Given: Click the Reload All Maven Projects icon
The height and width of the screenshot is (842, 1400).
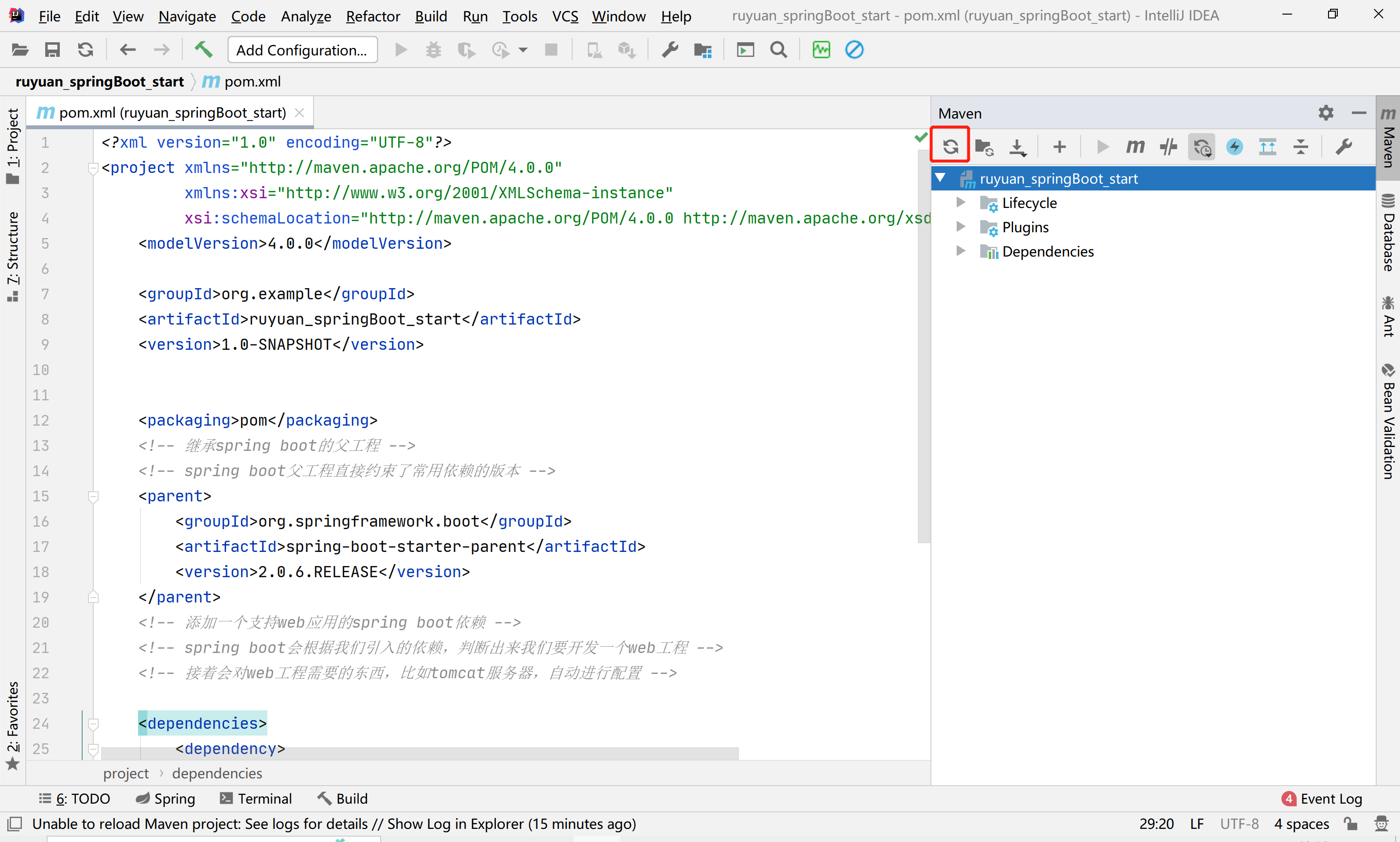Looking at the screenshot, I should [x=950, y=147].
